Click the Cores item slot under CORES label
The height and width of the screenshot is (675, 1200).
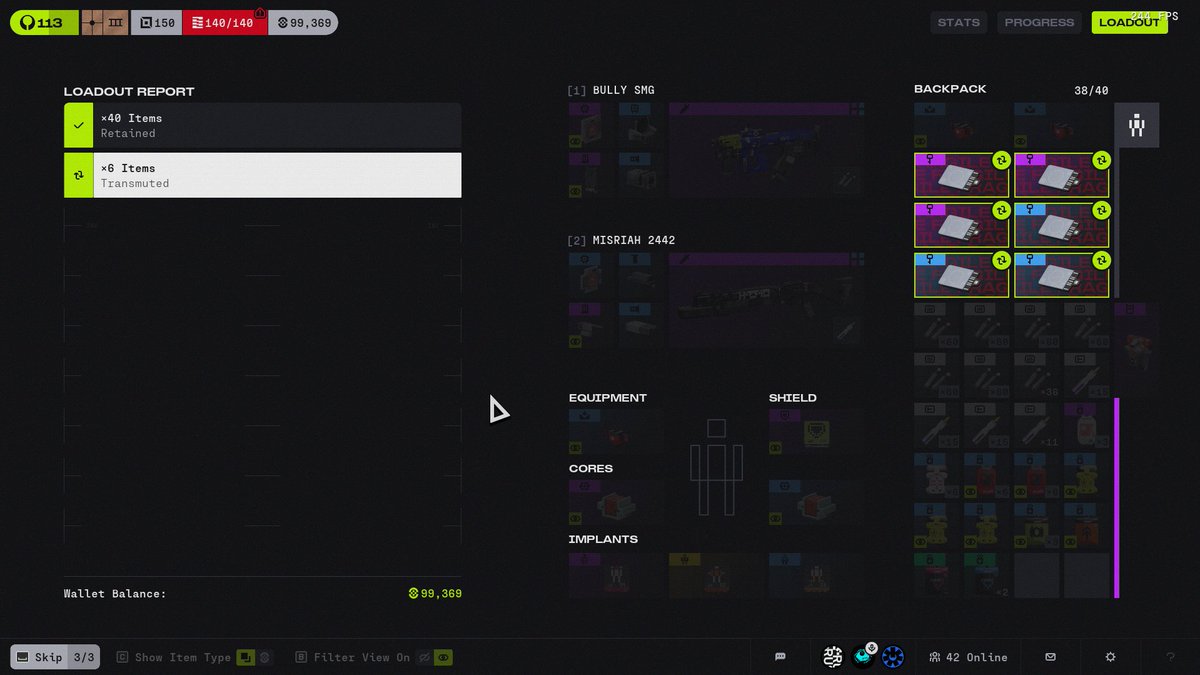[616, 503]
